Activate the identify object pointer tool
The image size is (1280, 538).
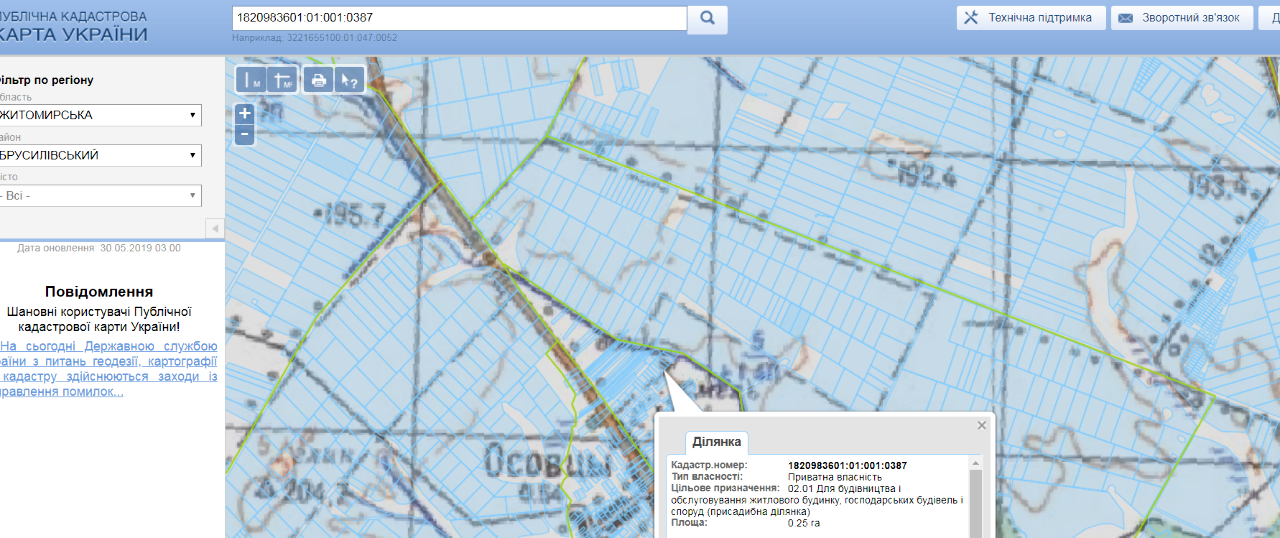[349, 81]
